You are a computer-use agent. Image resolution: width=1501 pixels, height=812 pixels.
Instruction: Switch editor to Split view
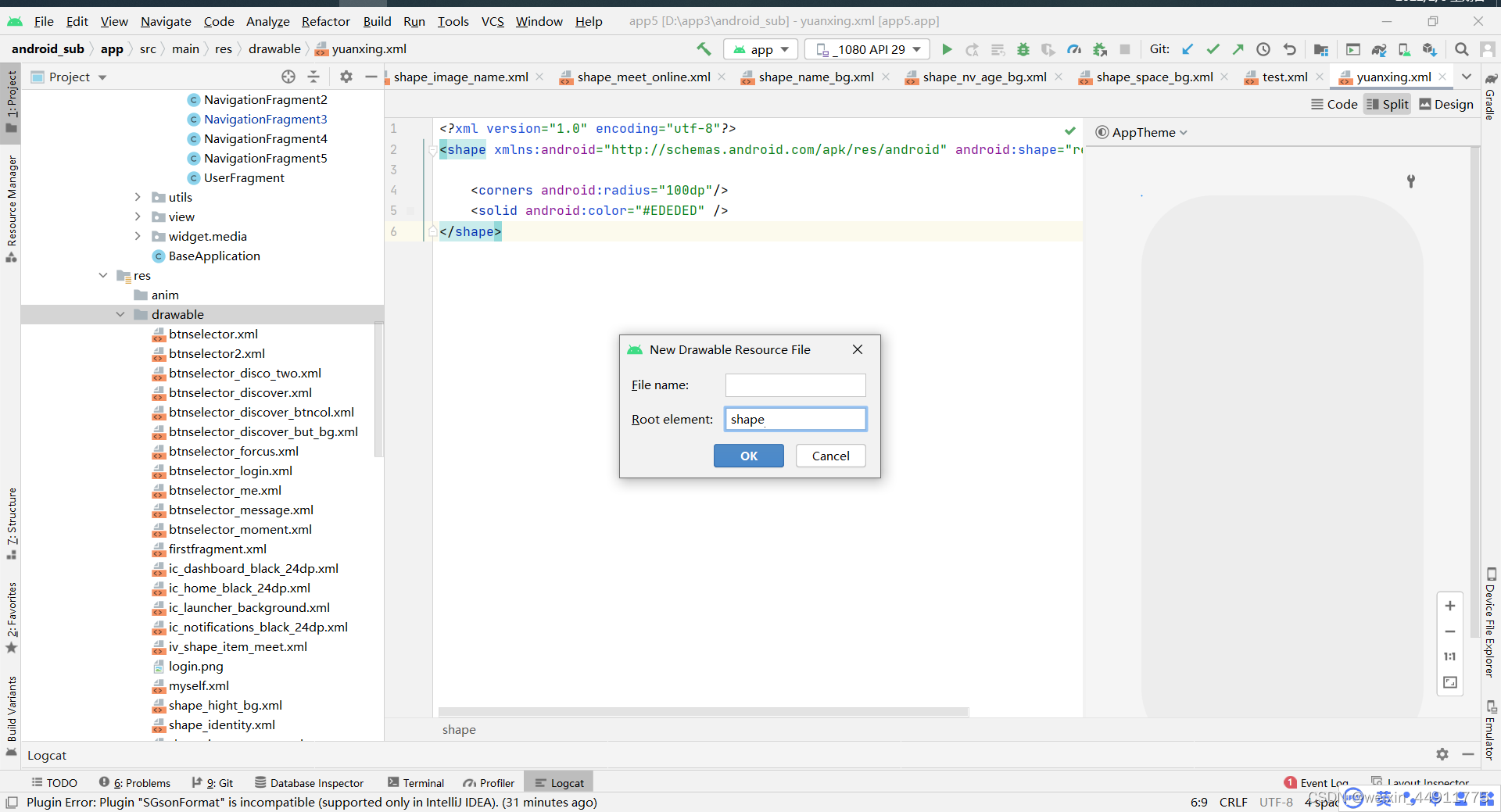1387,104
